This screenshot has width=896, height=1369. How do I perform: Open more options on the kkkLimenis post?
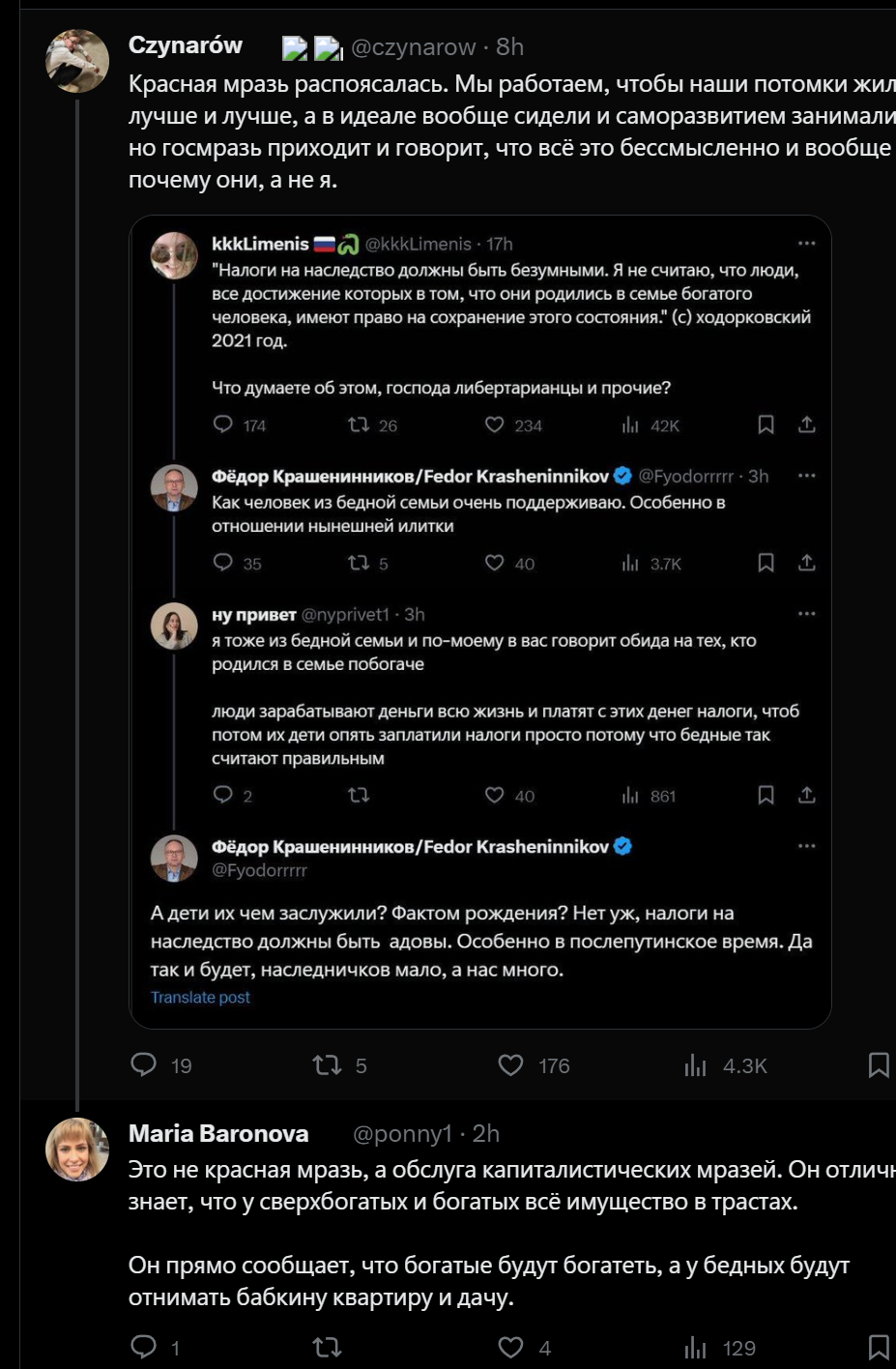[806, 244]
